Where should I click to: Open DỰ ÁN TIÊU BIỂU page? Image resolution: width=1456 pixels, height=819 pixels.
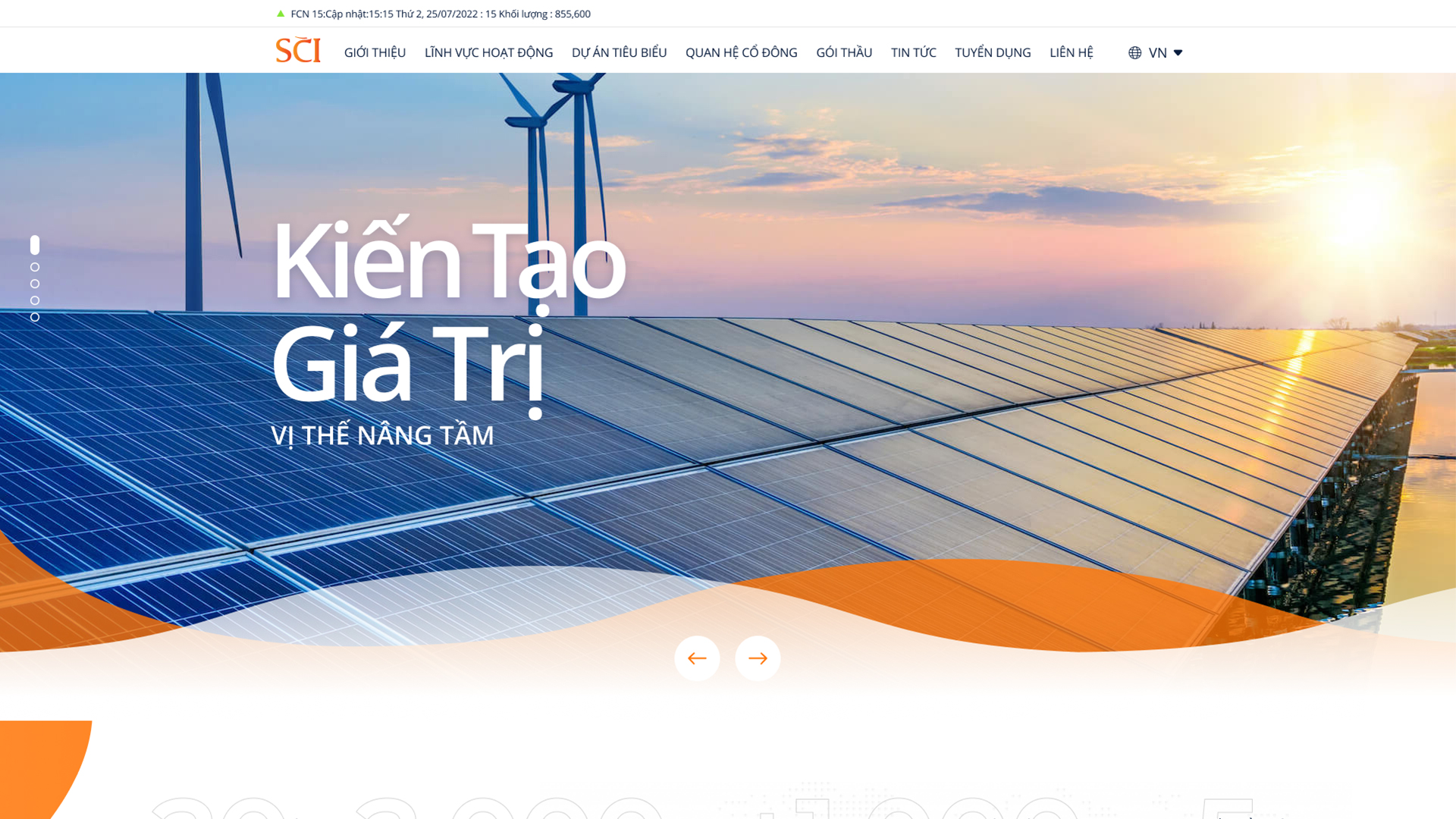(x=619, y=52)
